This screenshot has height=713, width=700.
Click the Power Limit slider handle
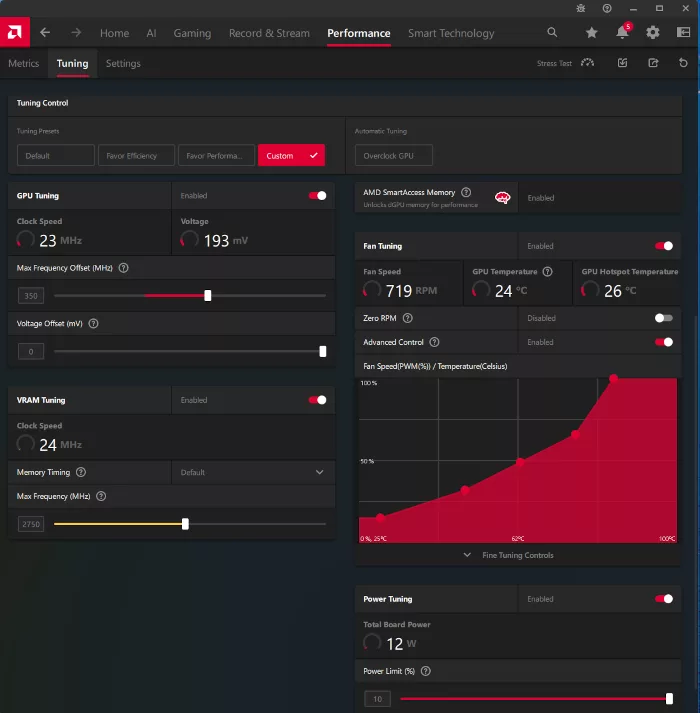pos(669,698)
